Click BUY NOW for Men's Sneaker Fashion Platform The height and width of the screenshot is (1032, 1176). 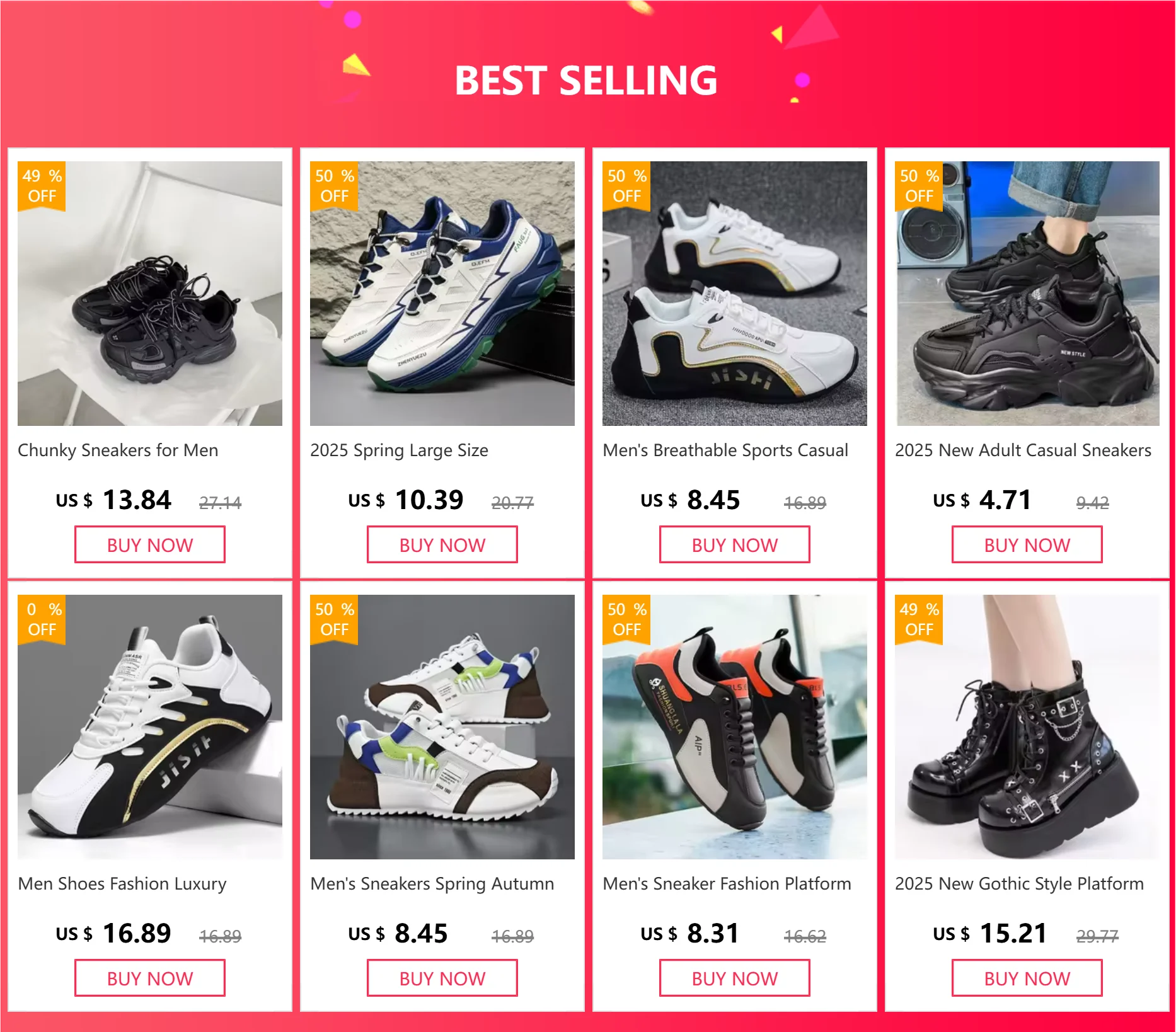(x=735, y=978)
